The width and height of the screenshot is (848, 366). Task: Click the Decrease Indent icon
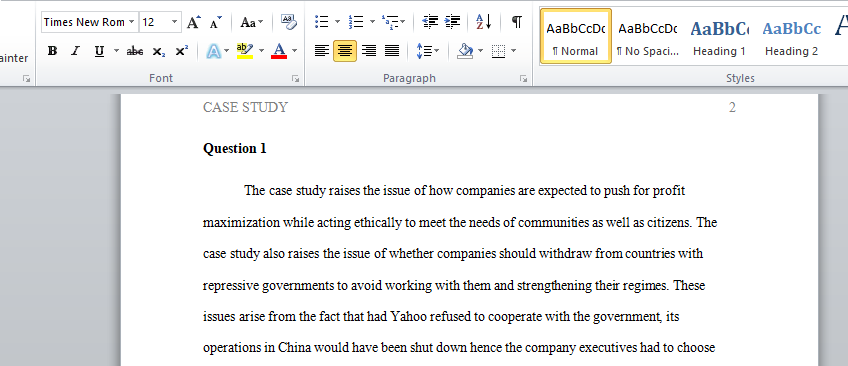[x=430, y=22]
